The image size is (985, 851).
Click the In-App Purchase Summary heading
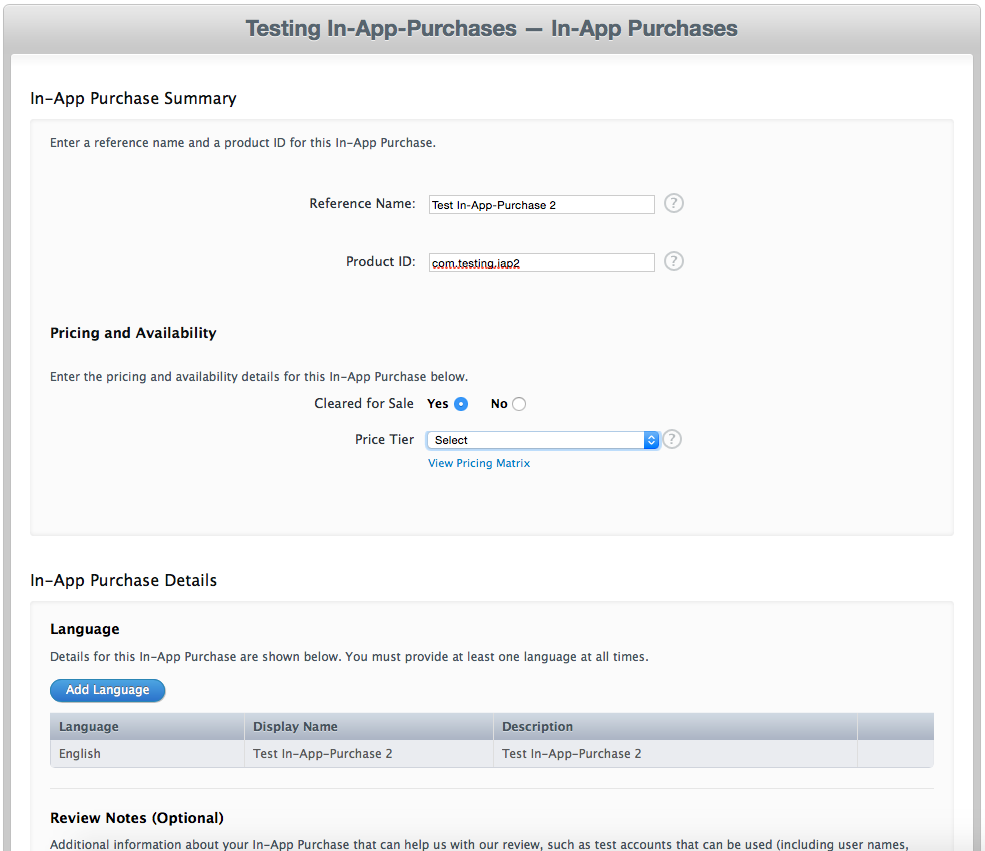click(x=133, y=99)
